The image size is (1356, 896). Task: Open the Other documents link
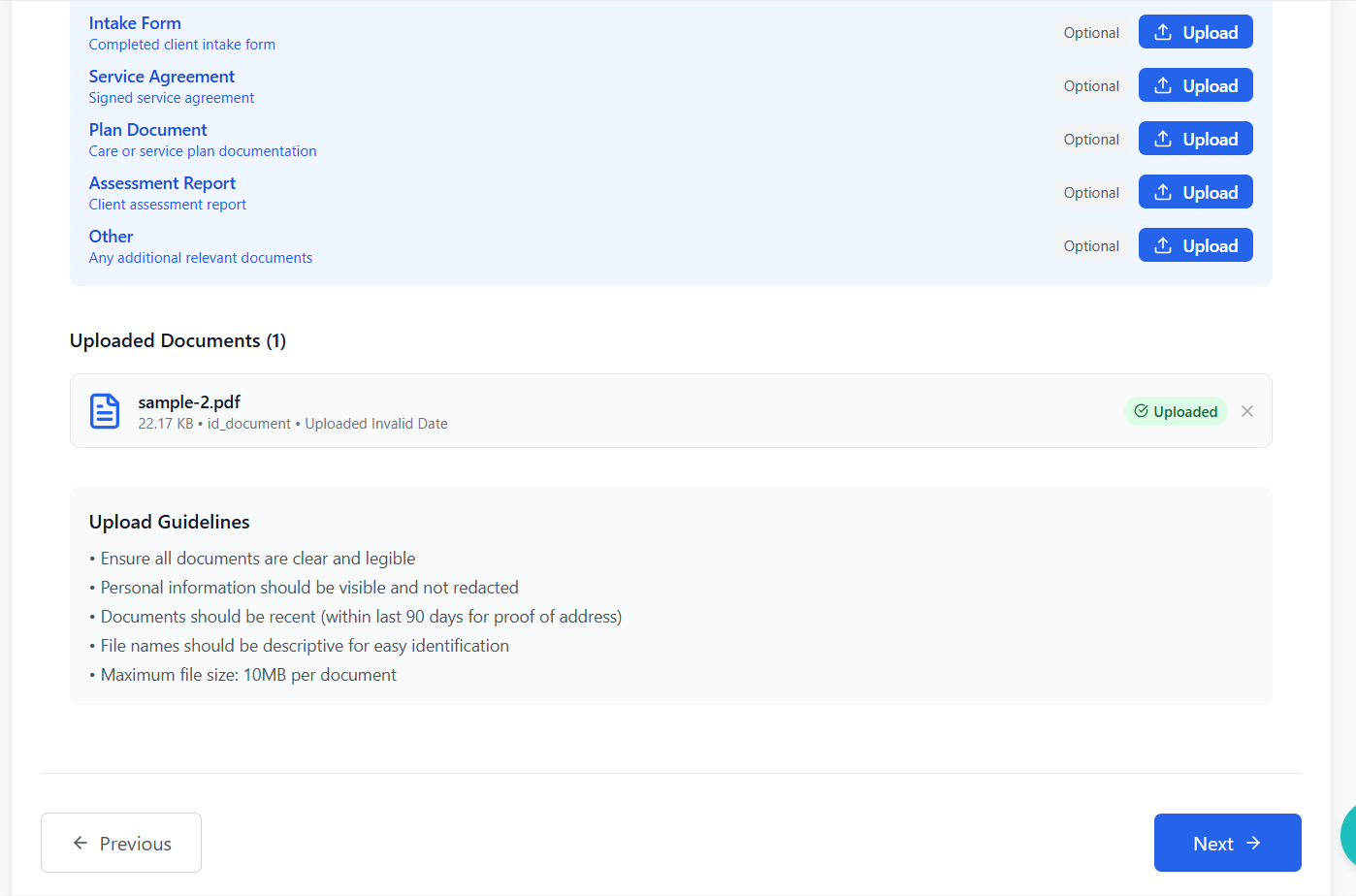(x=111, y=236)
